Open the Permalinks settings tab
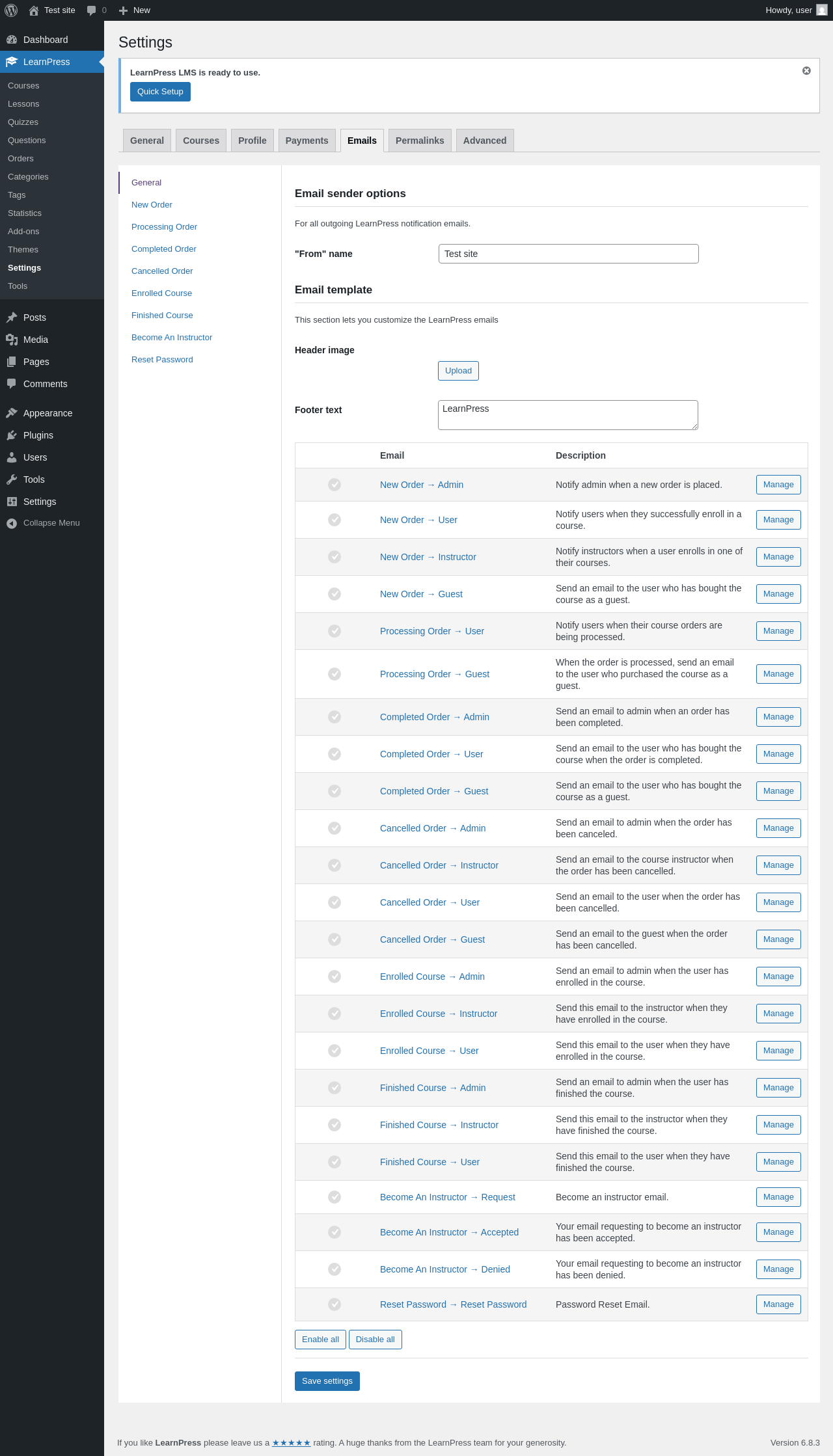Viewport: 833px width, 1456px height. 420,141
